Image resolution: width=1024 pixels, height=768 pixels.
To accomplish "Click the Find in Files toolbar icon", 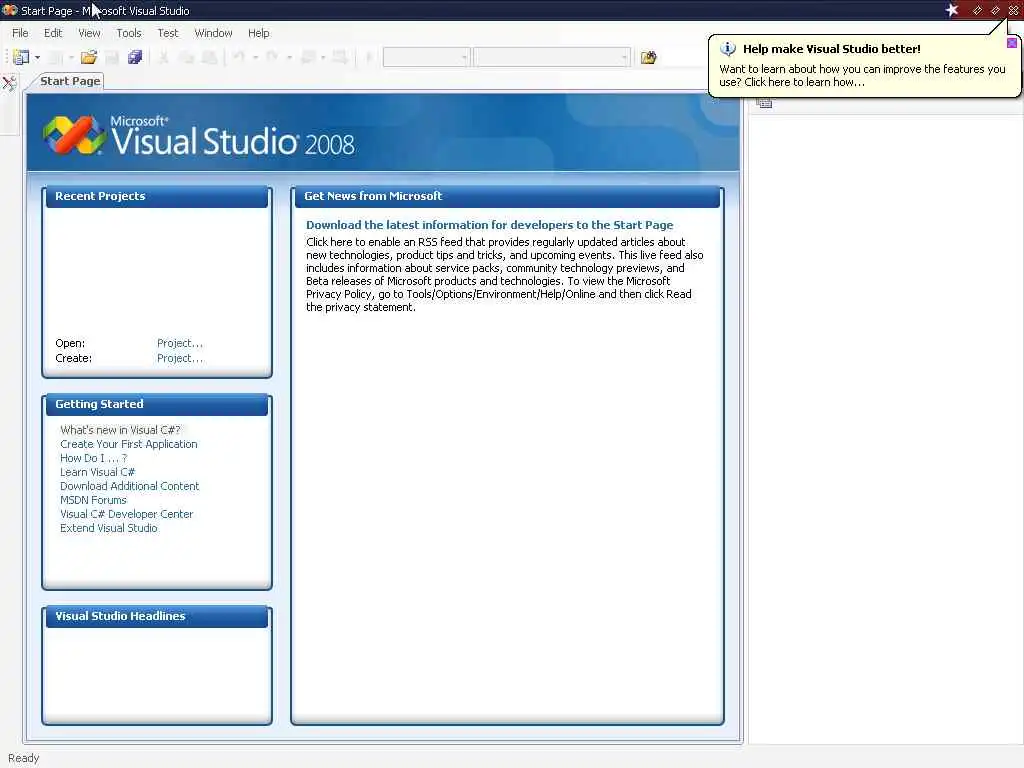I will click(648, 57).
